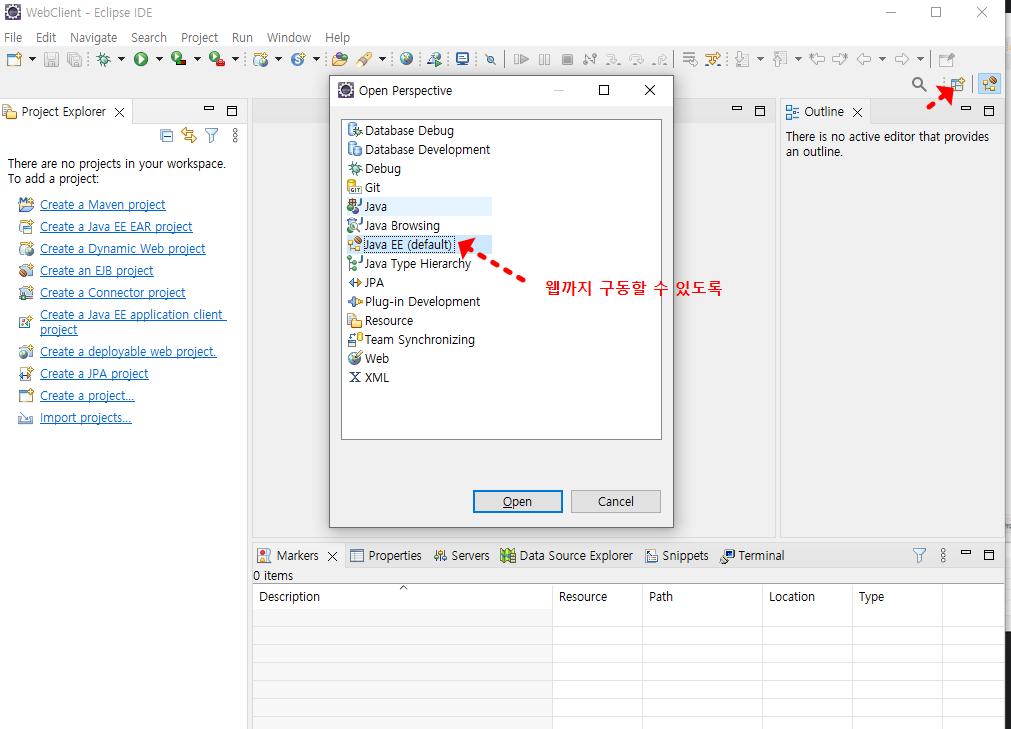This screenshot has width=1011, height=729.
Task: Open Project Explorer filter icon
Action: [x=211, y=135]
